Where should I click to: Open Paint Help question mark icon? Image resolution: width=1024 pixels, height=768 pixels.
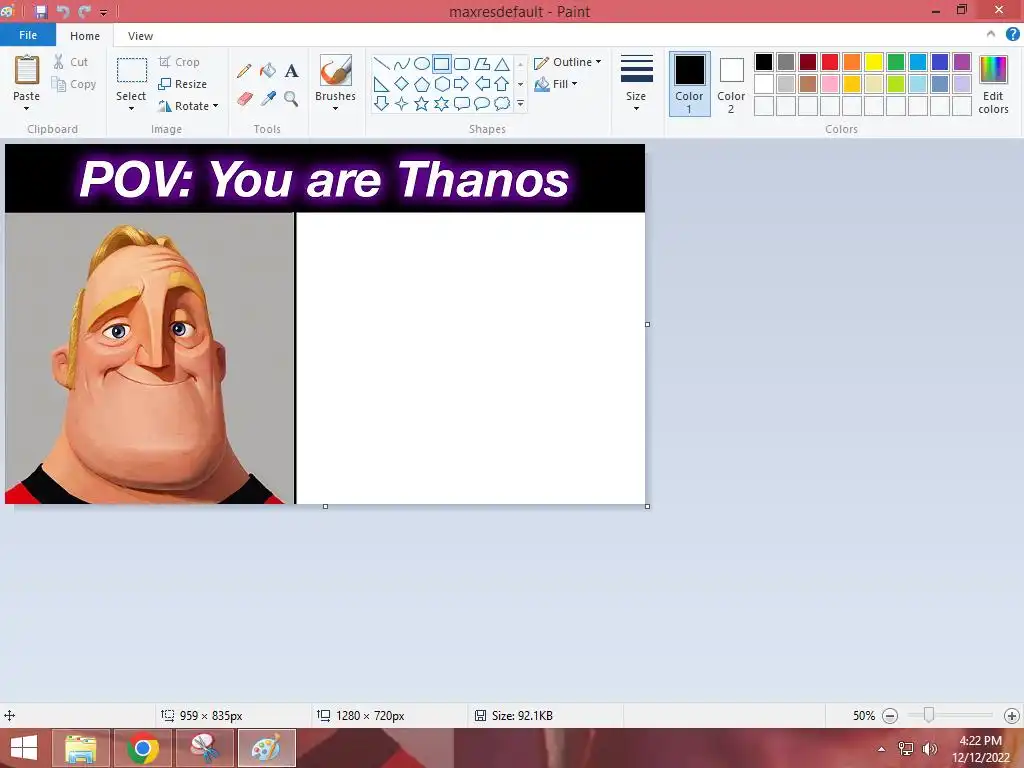(1012, 35)
